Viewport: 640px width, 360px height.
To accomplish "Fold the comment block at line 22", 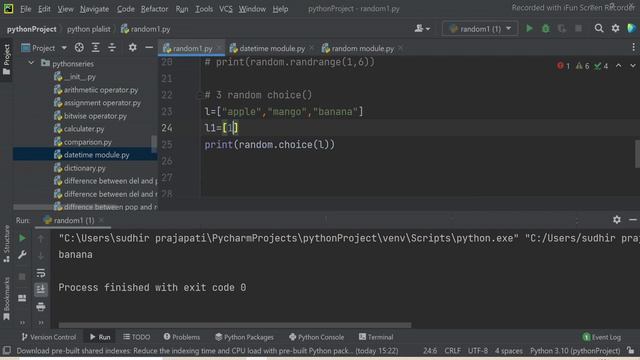I will pos(199,95).
